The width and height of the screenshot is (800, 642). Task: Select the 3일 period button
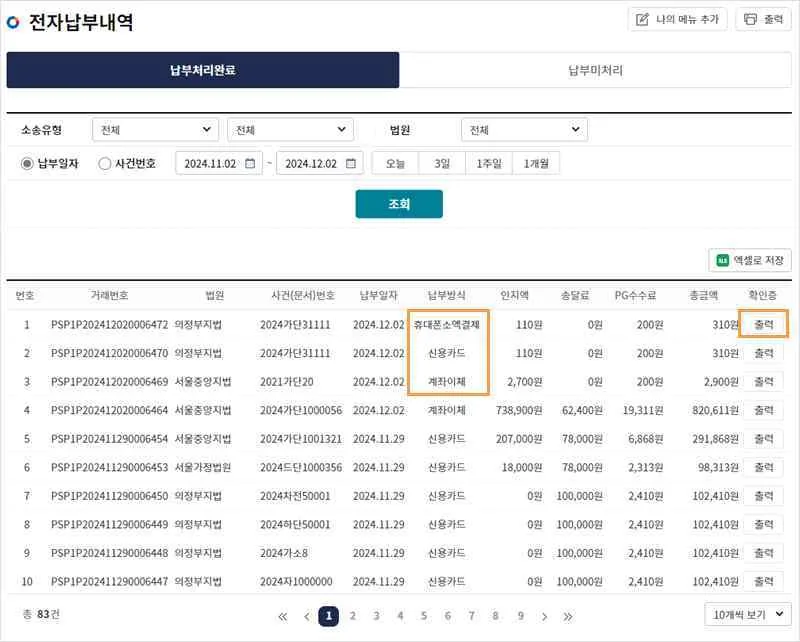pyautogui.click(x=442, y=163)
